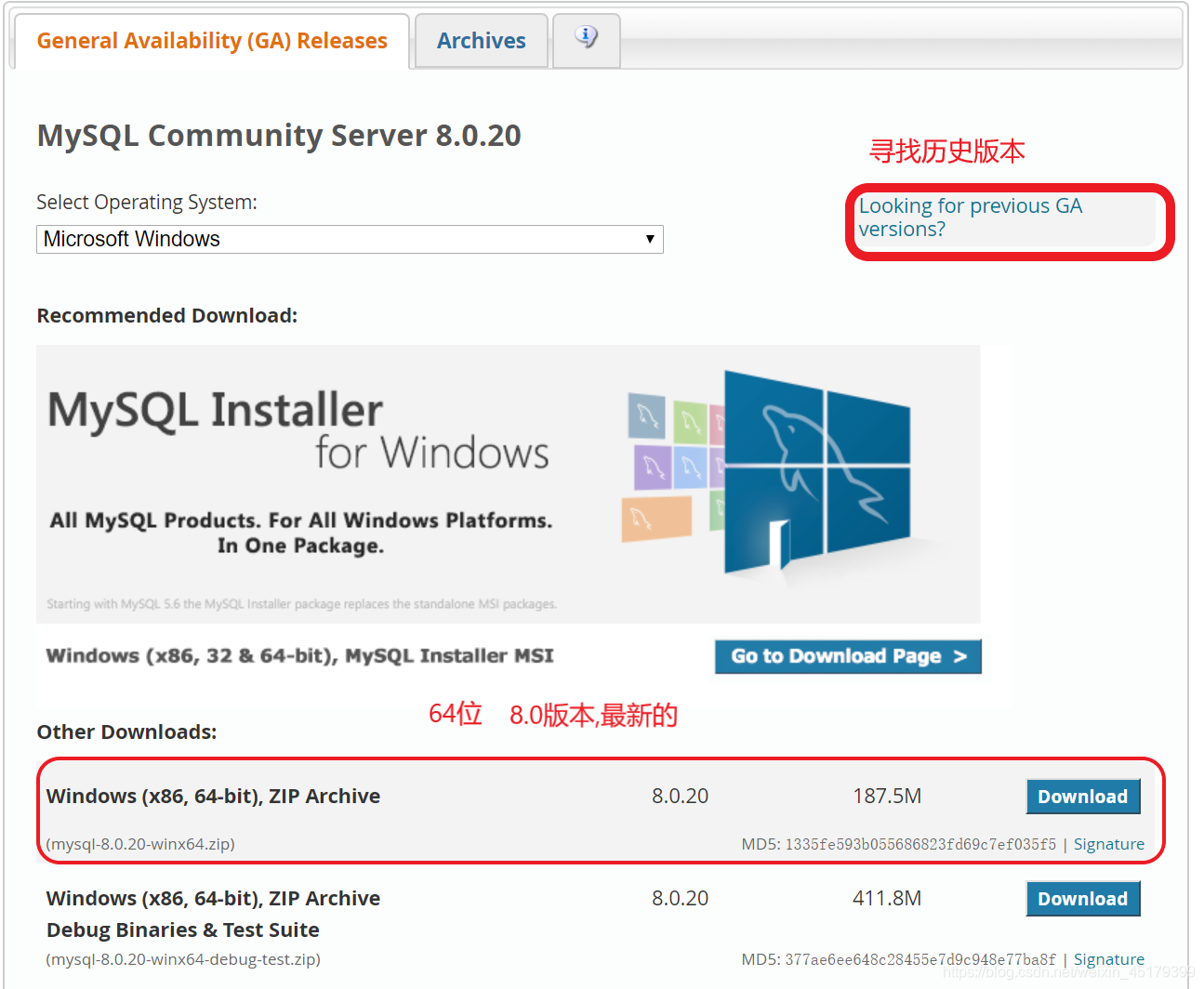
Task: Open the information icon tab
Action: 586,39
